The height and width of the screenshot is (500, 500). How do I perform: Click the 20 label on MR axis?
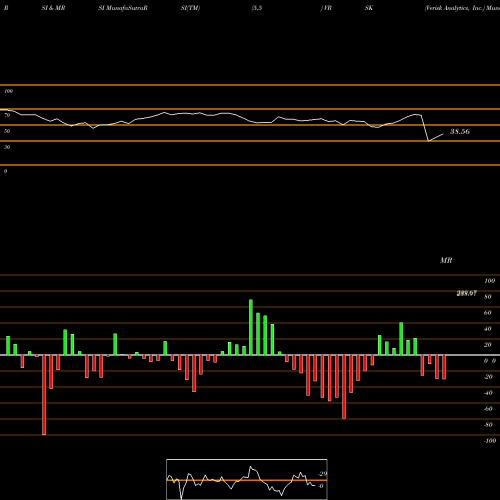[488, 345]
